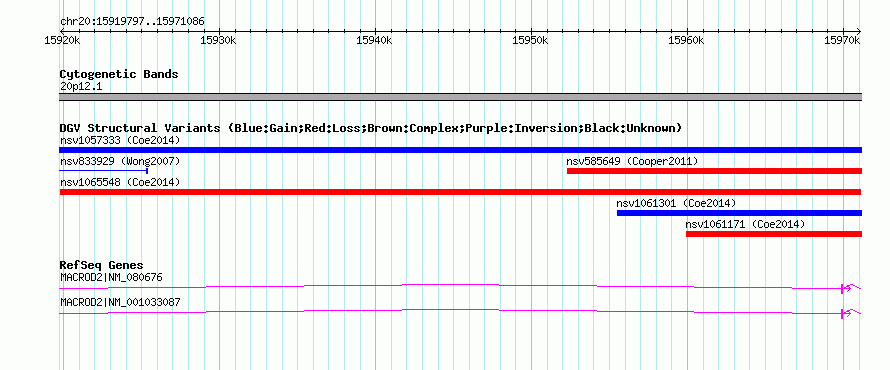Image resolution: width=890 pixels, height=370 pixels.
Task: Open the Cytogenetic Bands track title
Action: point(119,74)
